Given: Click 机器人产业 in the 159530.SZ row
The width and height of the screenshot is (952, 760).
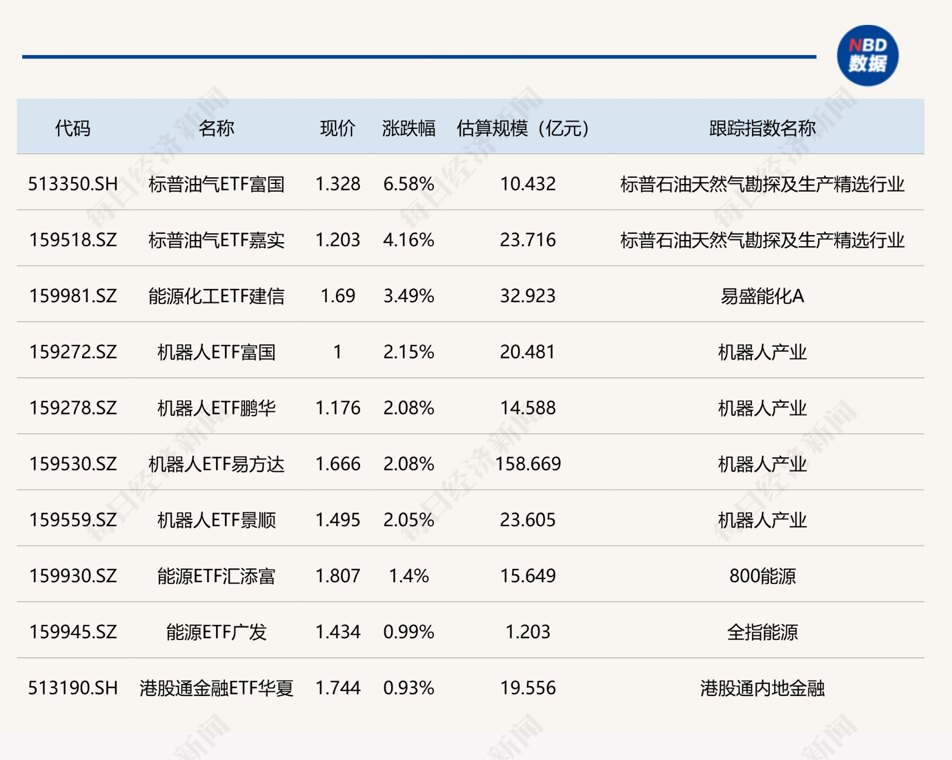Looking at the screenshot, I should (762, 464).
